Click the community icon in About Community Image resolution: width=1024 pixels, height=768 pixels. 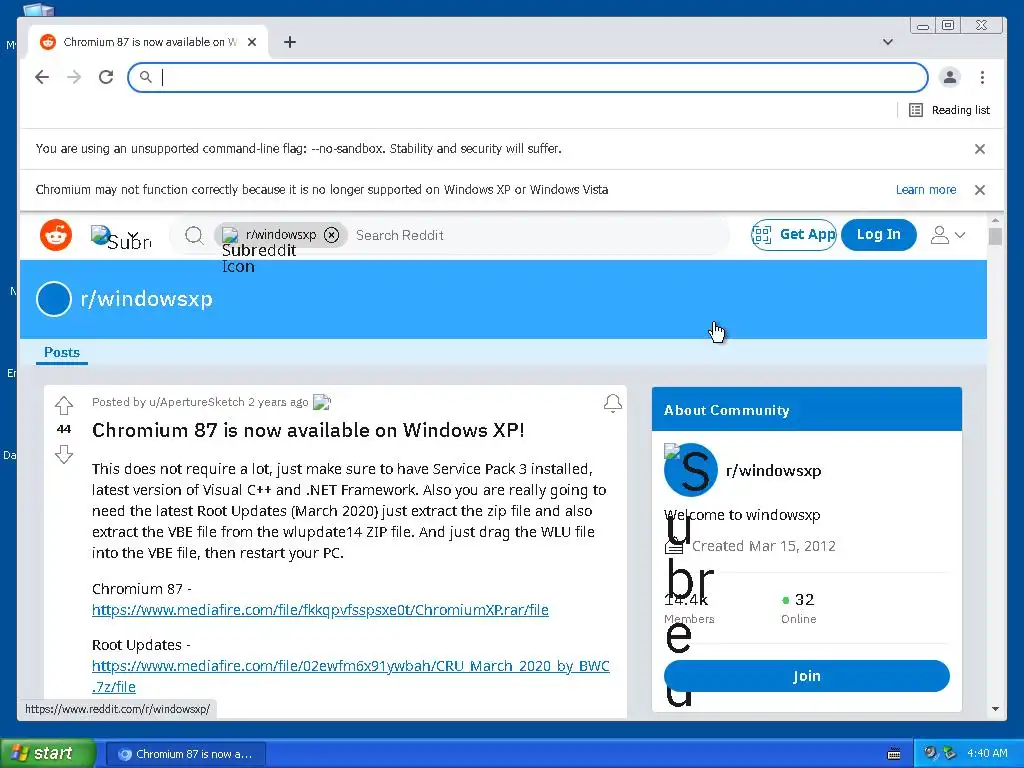coord(691,470)
